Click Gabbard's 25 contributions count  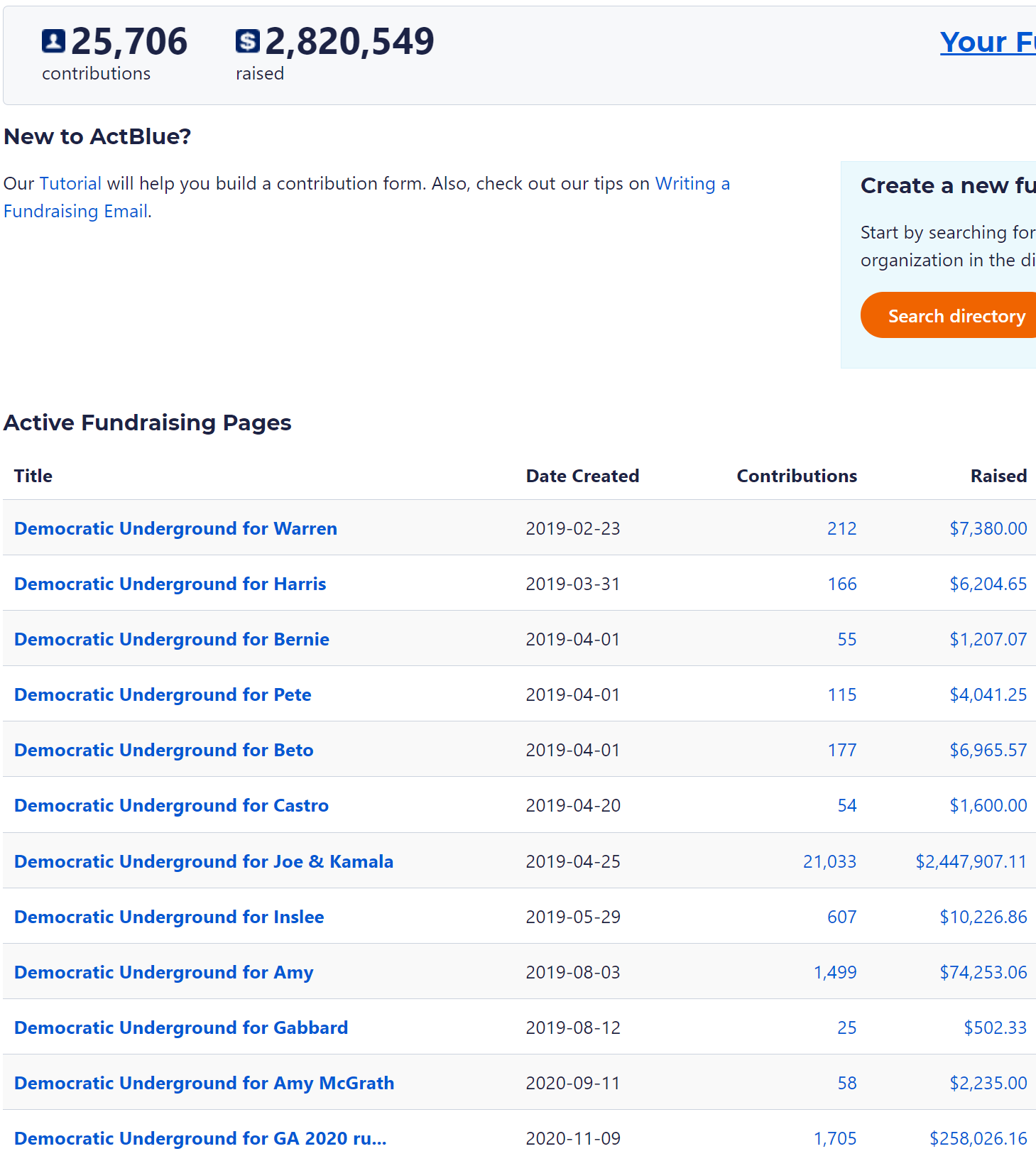coord(847,1028)
